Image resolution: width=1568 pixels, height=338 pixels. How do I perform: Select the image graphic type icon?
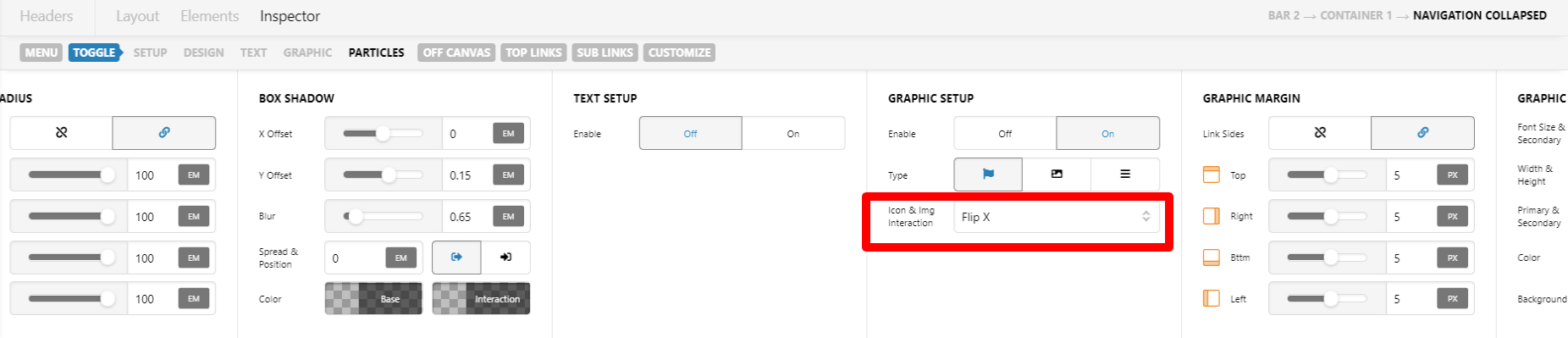[x=1057, y=175]
